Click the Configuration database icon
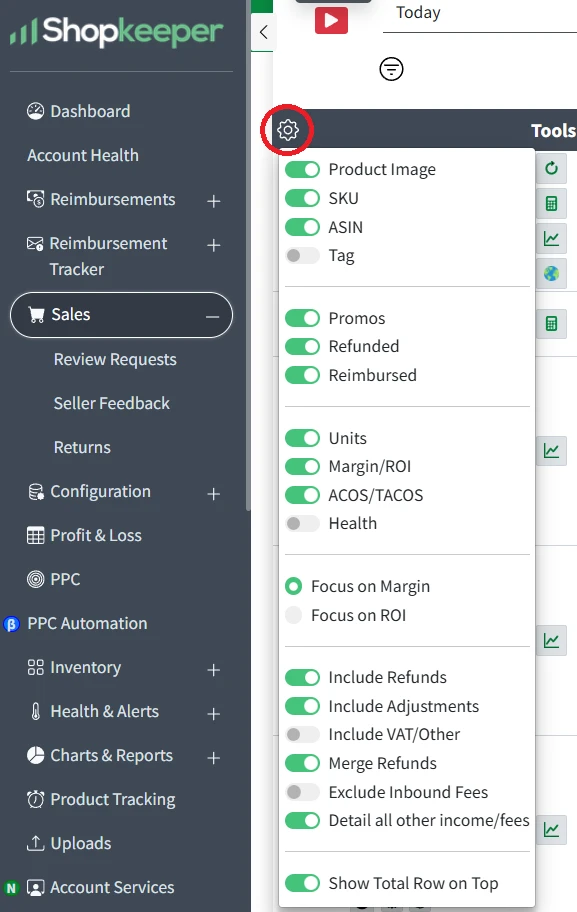 pyautogui.click(x=36, y=492)
